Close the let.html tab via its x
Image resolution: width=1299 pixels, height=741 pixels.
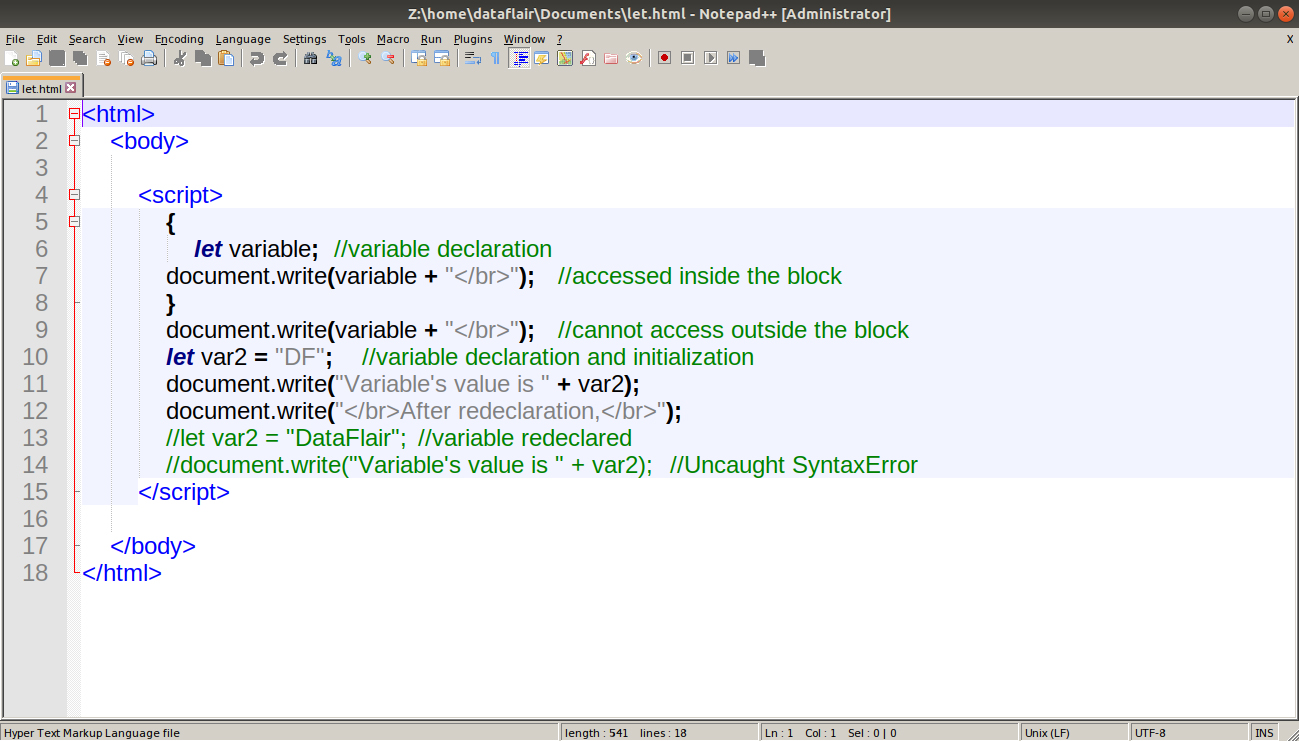[71, 88]
